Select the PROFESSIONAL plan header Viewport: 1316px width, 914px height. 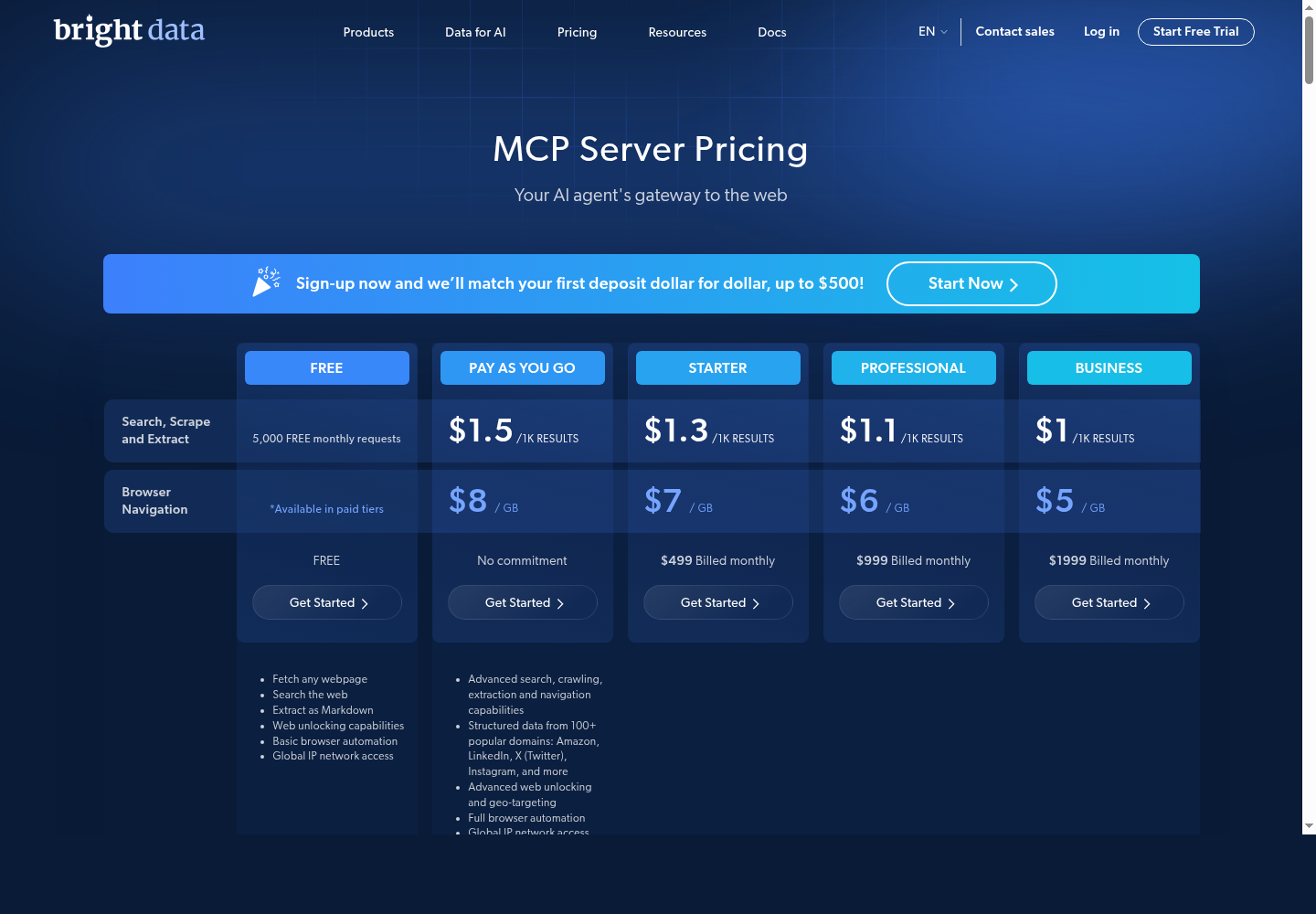(914, 367)
